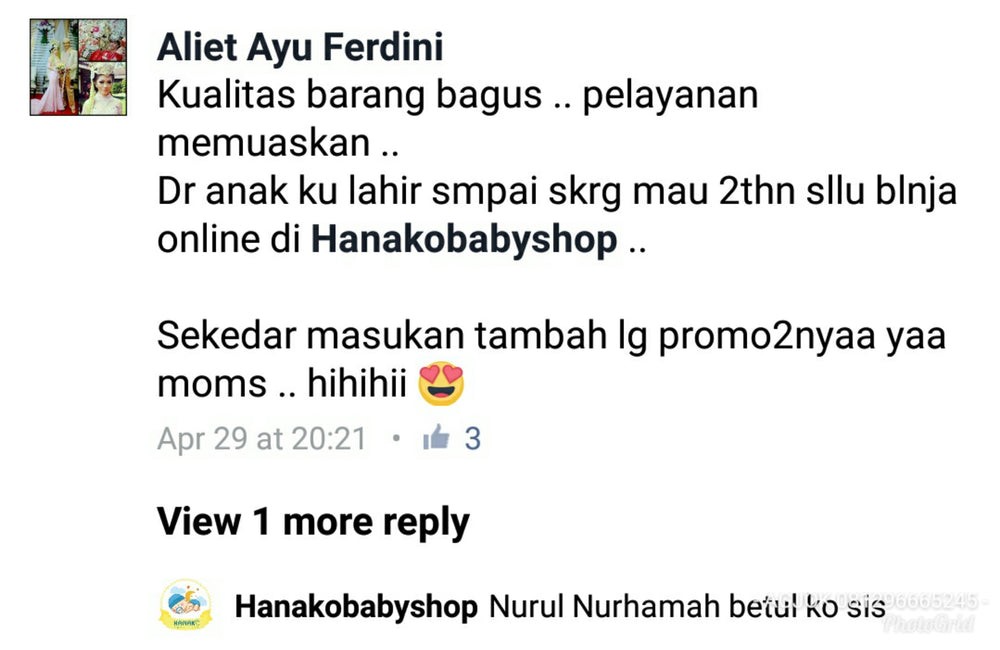Click the line 'Dr anak ku lahir'
This screenshot has width=1000, height=650.
pos(557,191)
